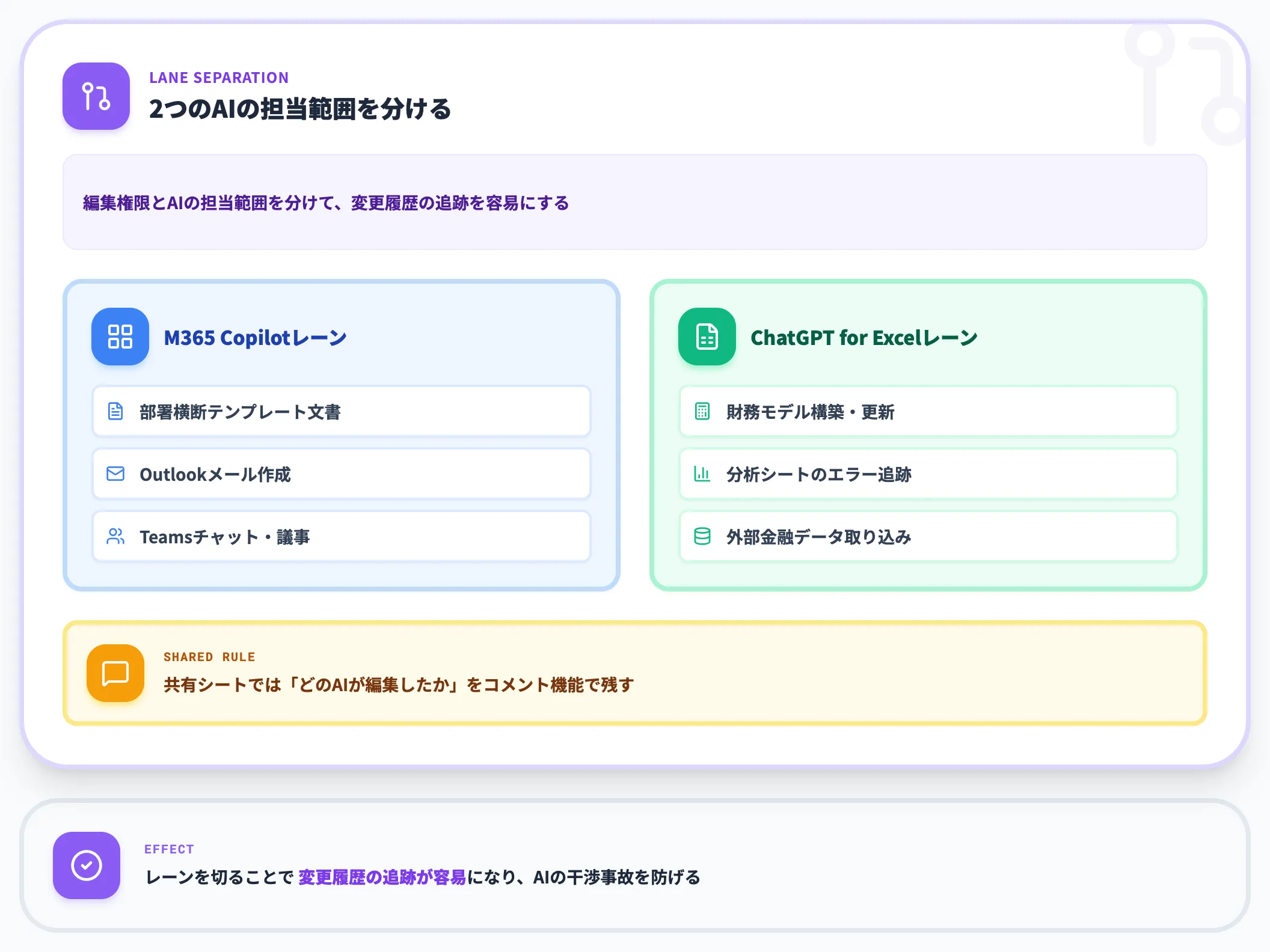Click the blue grid icon for M365 Copilot lane

click(120, 337)
